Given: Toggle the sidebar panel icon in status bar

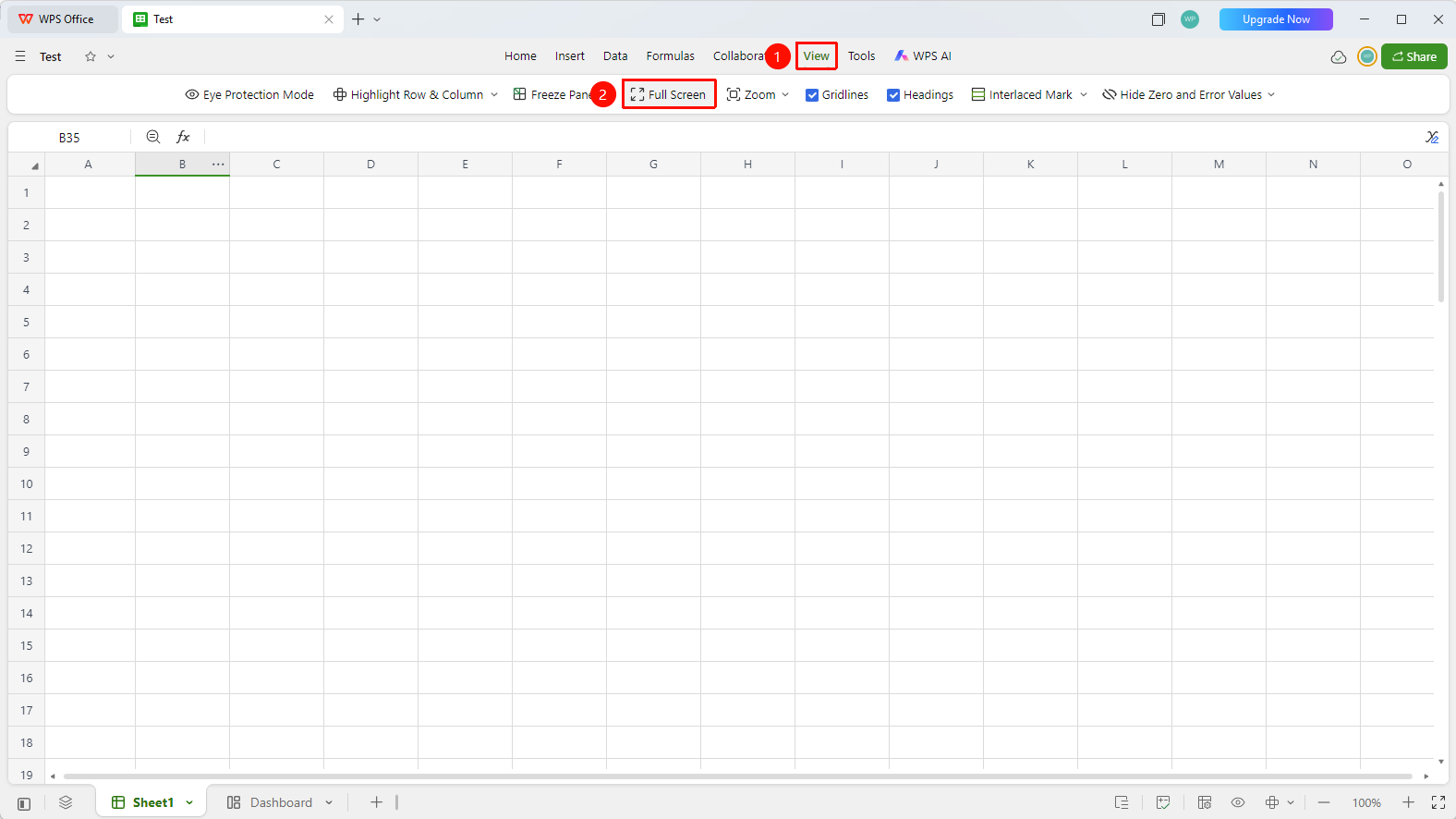Looking at the screenshot, I should [24, 803].
